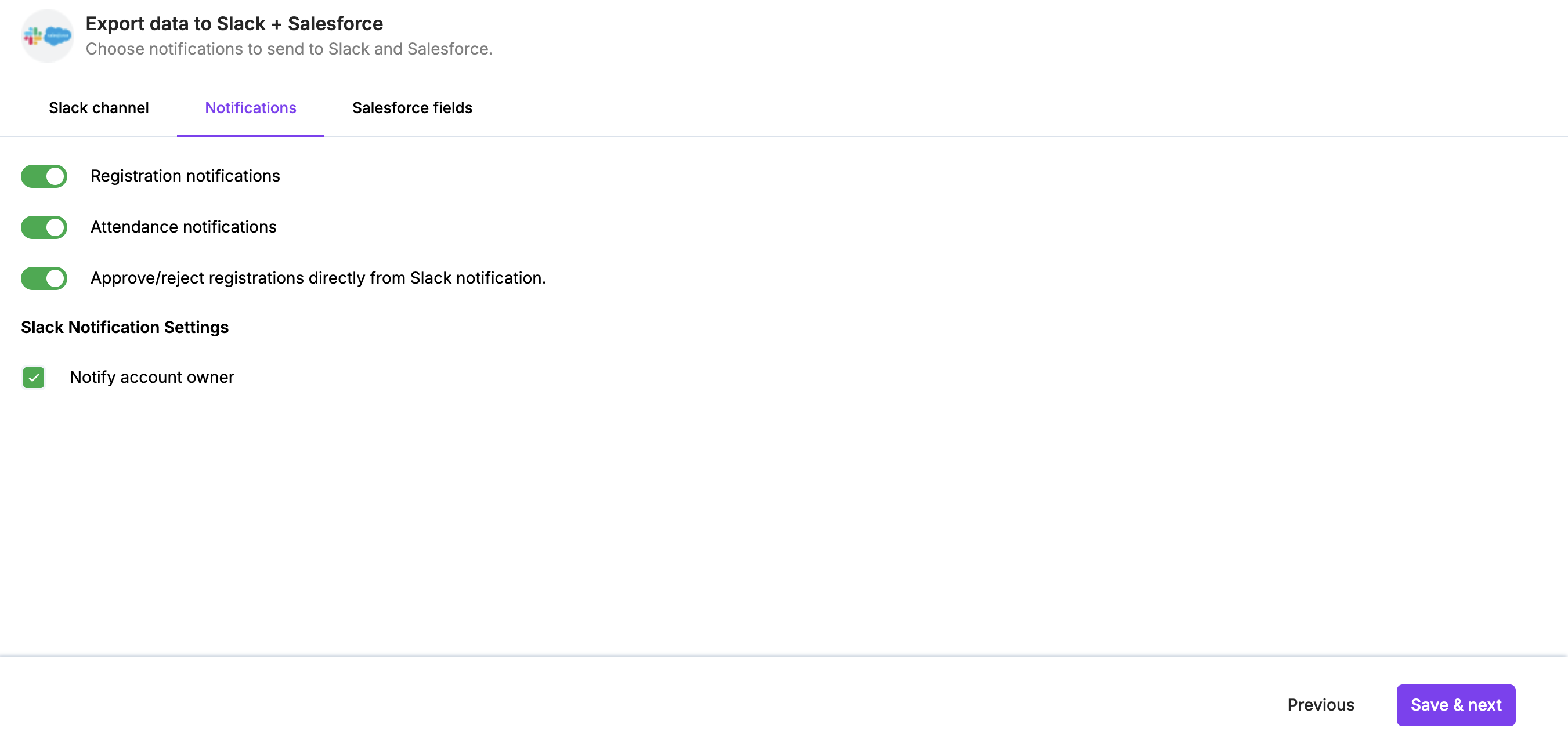Click the Approve/reject registrations description text
The width and height of the screenshot is (1568, 739).
click(318, 278)
